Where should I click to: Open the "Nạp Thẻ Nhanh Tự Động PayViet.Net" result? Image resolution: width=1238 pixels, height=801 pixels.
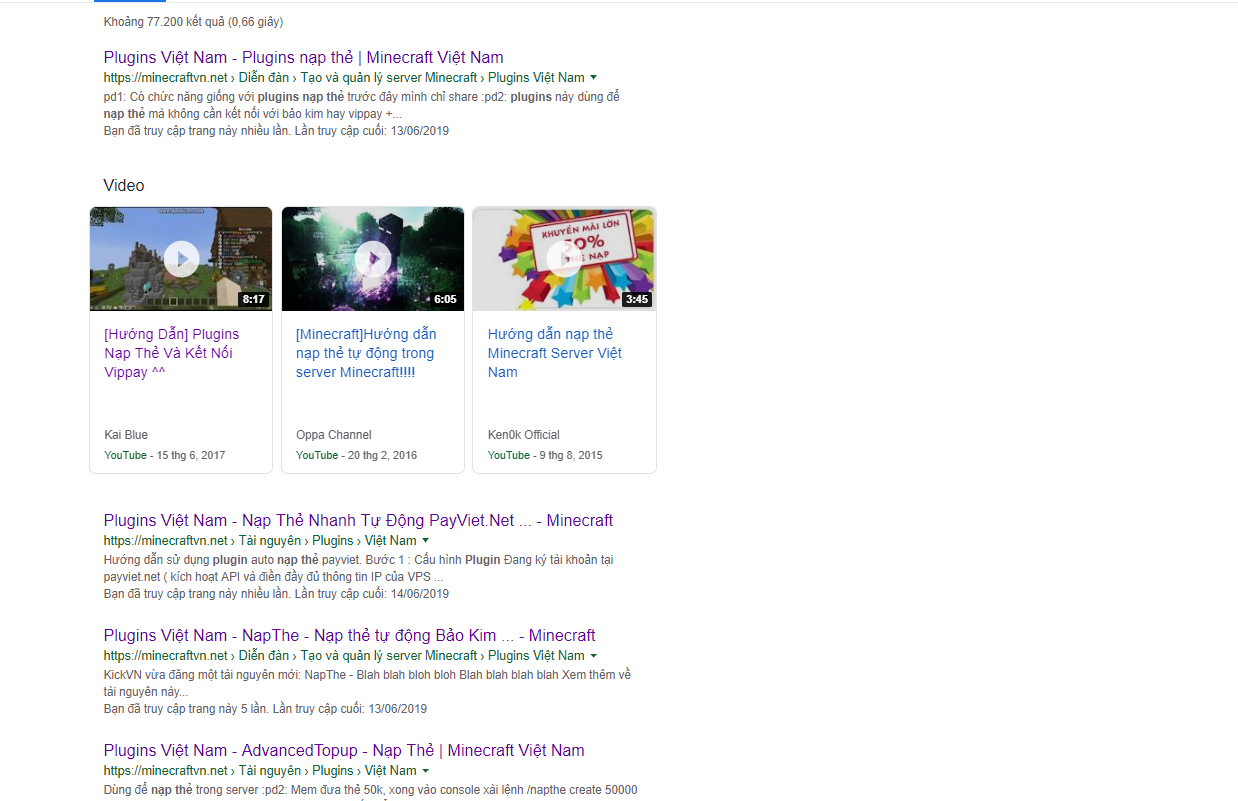pyautogui.click(x=358, y=521)
